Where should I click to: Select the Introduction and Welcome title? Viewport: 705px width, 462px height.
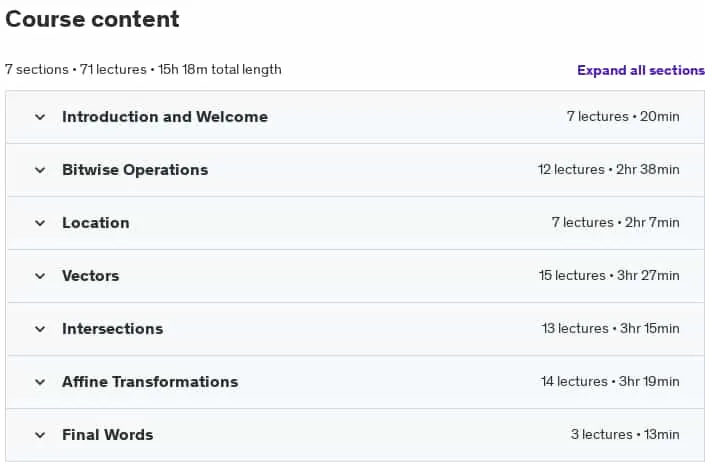click(165, 117)
